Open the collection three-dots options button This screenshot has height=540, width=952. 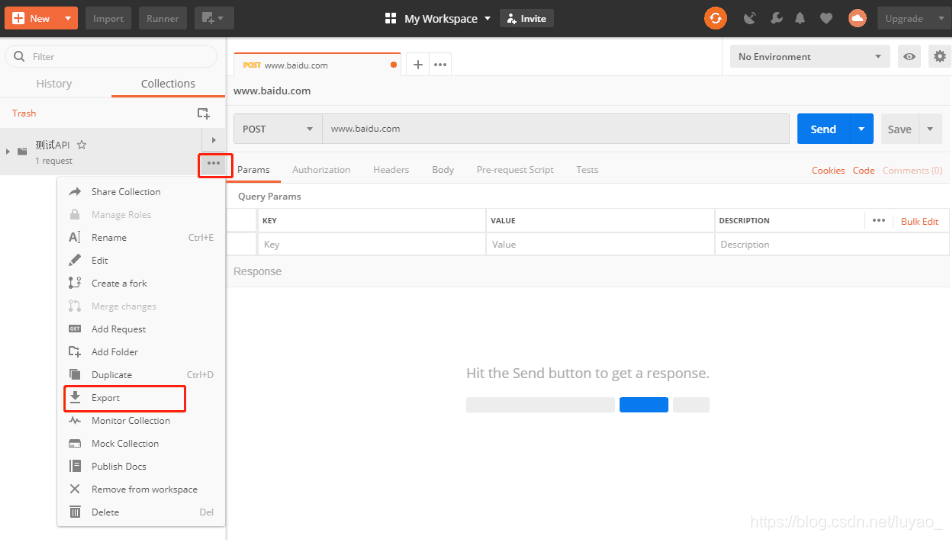[214, 163]
